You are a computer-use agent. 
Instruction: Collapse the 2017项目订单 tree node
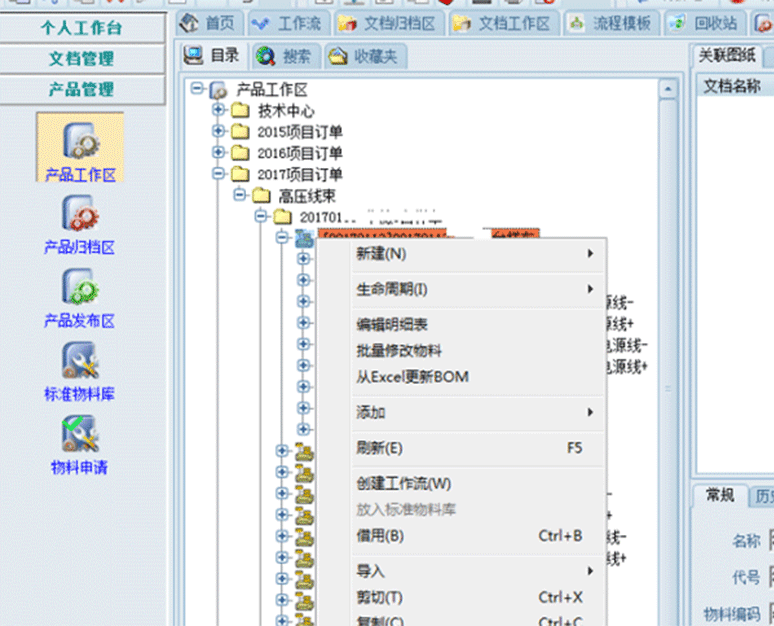coord(219,174)
